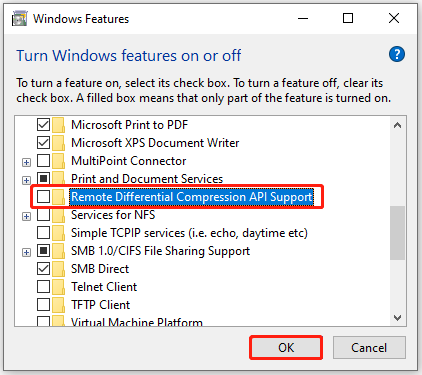Enable the Telnet Client checkbox

coord(43,287)
